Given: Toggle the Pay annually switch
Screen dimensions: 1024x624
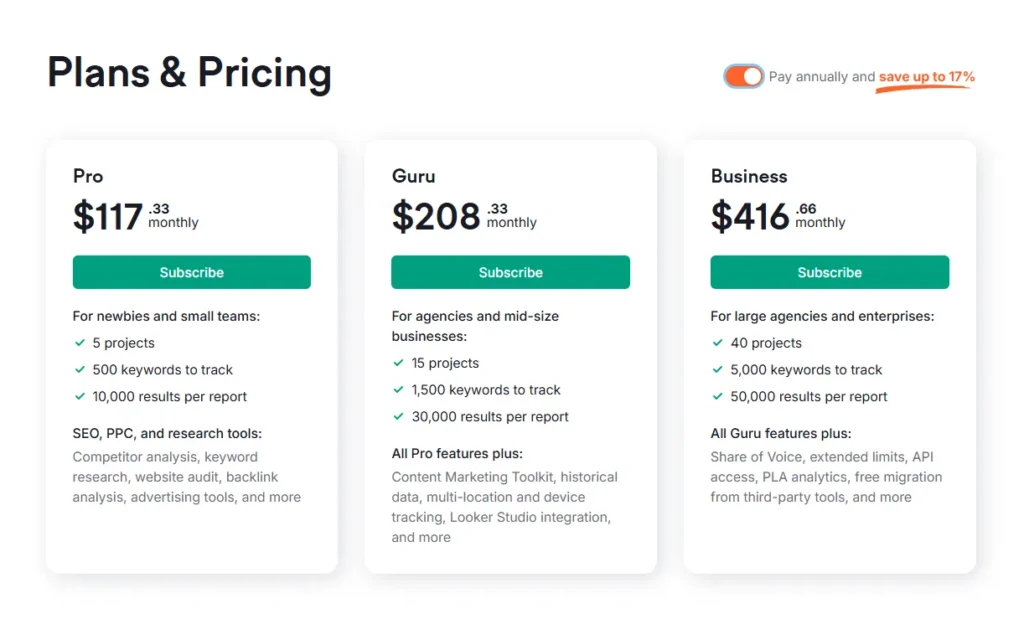Looking at the screenshot, I should tap(743, 76).
